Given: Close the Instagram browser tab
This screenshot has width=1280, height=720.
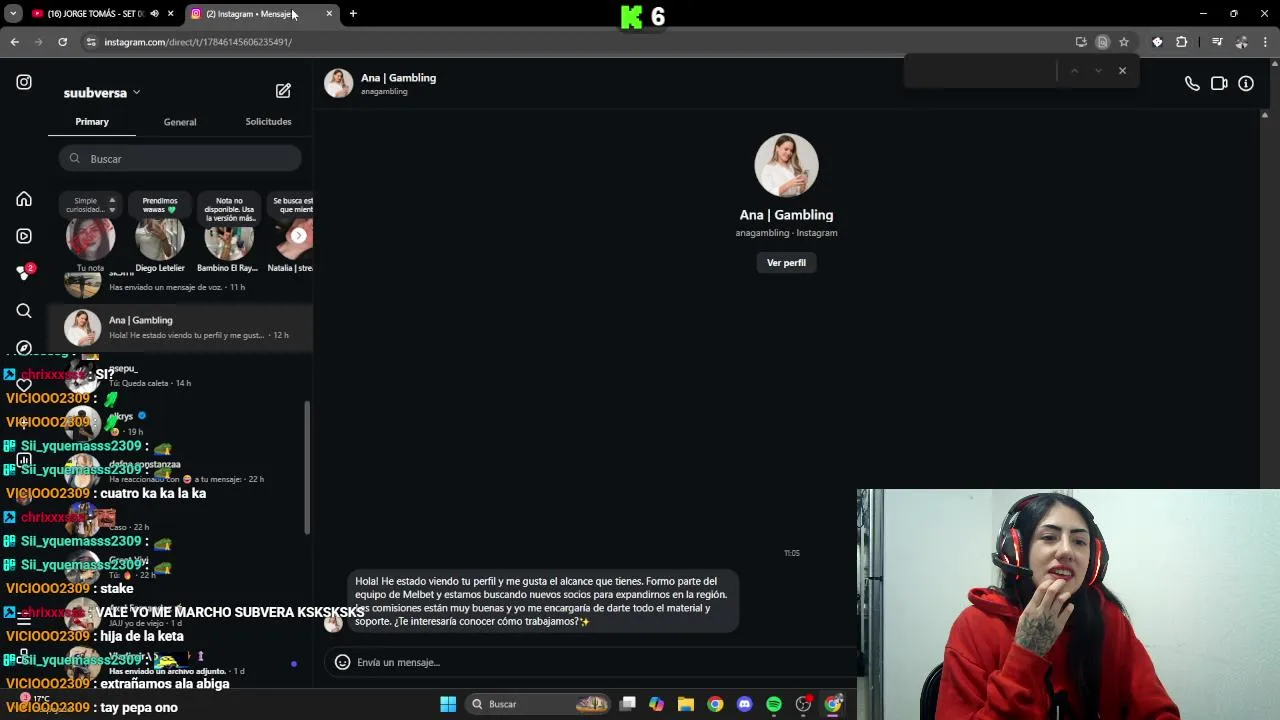Looking at the screenshot, I should (x=329, y=13).
